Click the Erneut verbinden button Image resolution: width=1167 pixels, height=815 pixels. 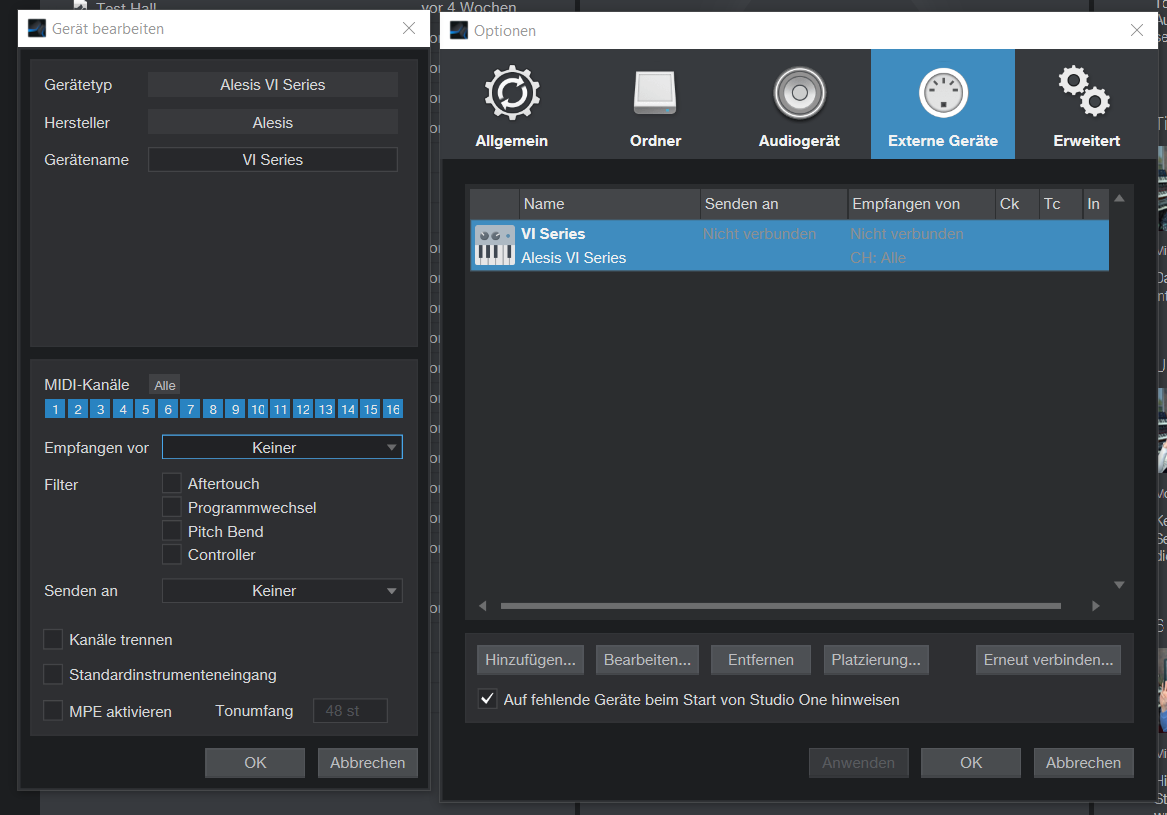[1048, 660]
